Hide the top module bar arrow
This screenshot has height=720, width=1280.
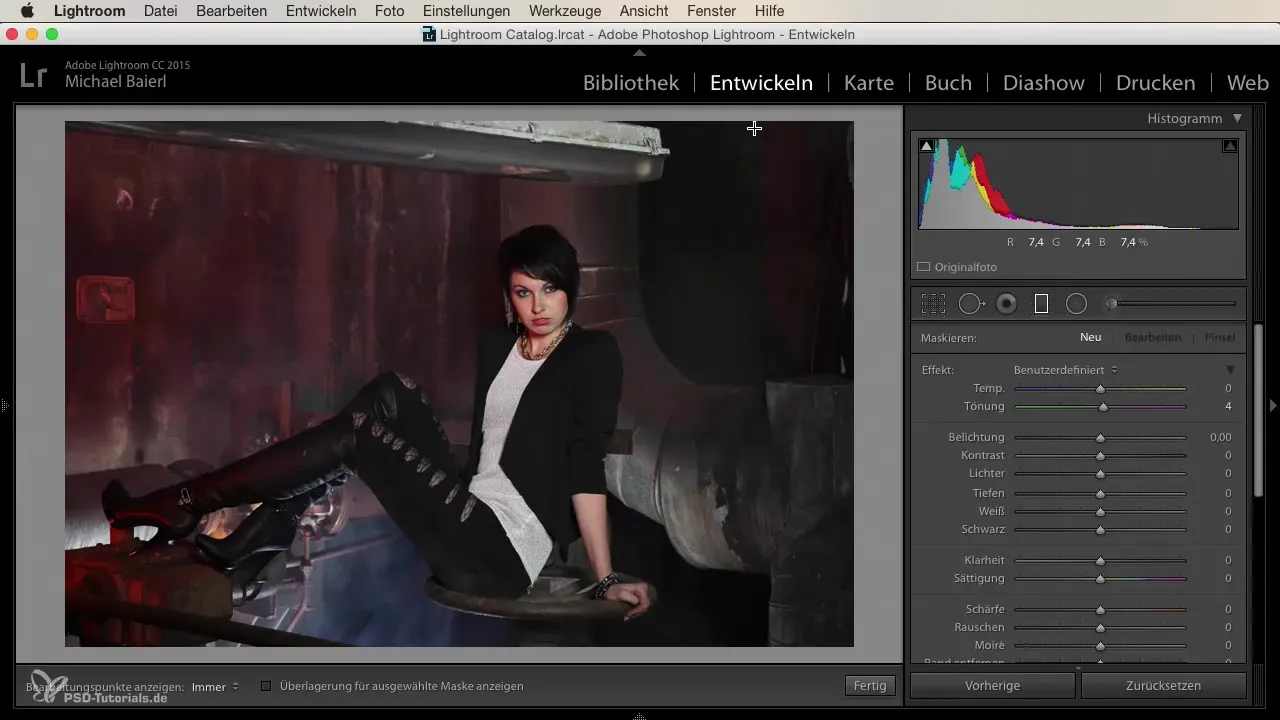(640, 52)
